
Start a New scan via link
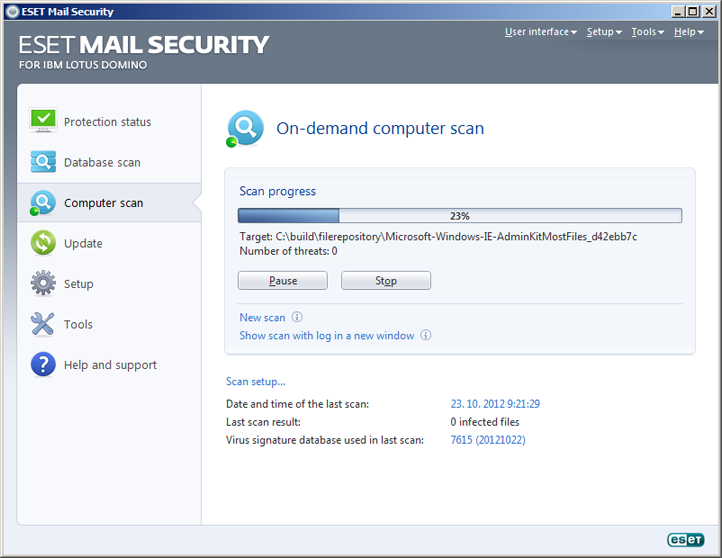[262, 318]
